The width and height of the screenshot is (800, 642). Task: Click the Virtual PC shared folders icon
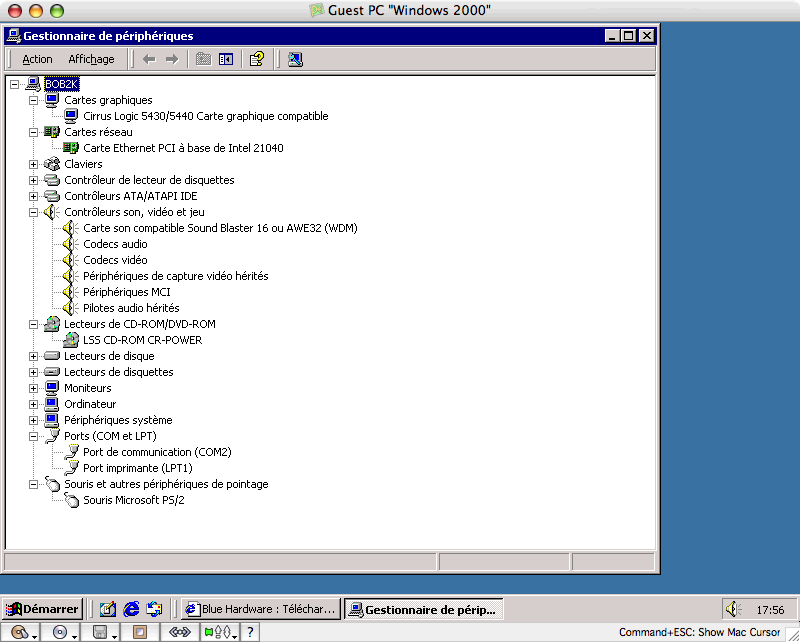click(x=140, y=632)
